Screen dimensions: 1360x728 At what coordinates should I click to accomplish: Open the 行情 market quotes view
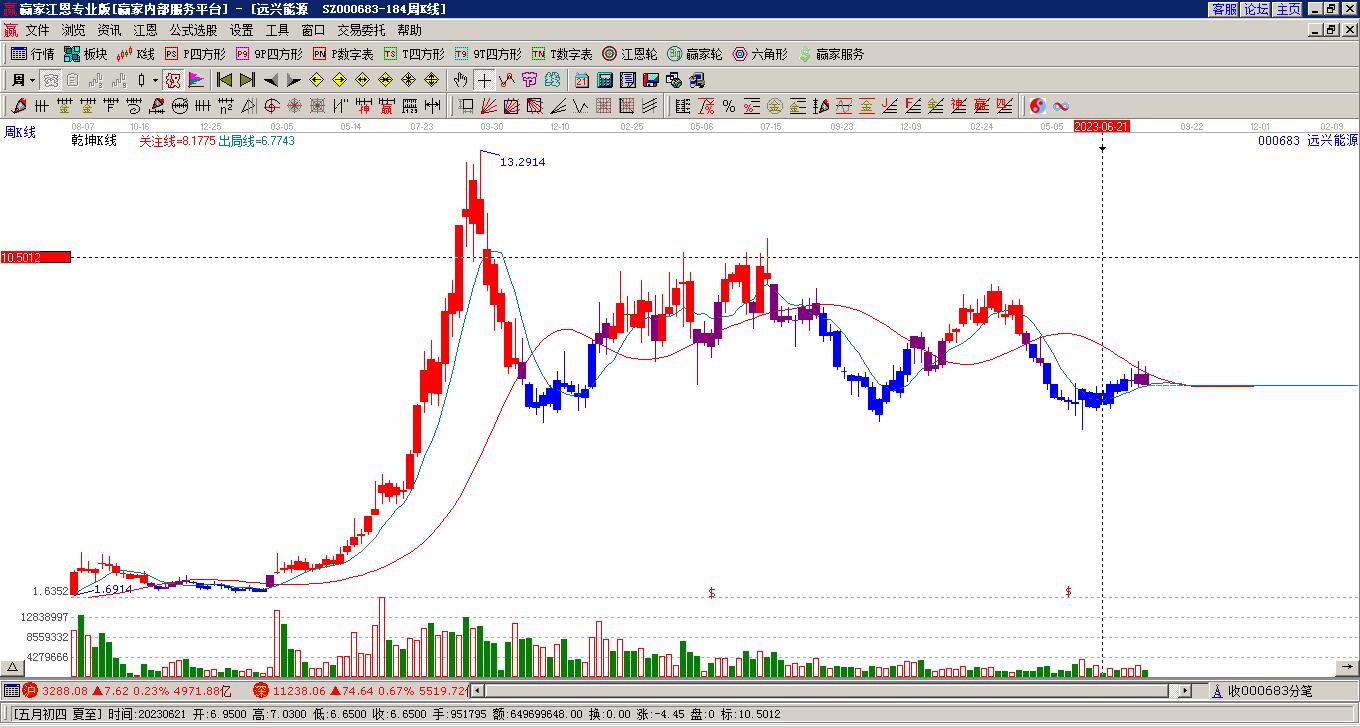coord(32,54)
